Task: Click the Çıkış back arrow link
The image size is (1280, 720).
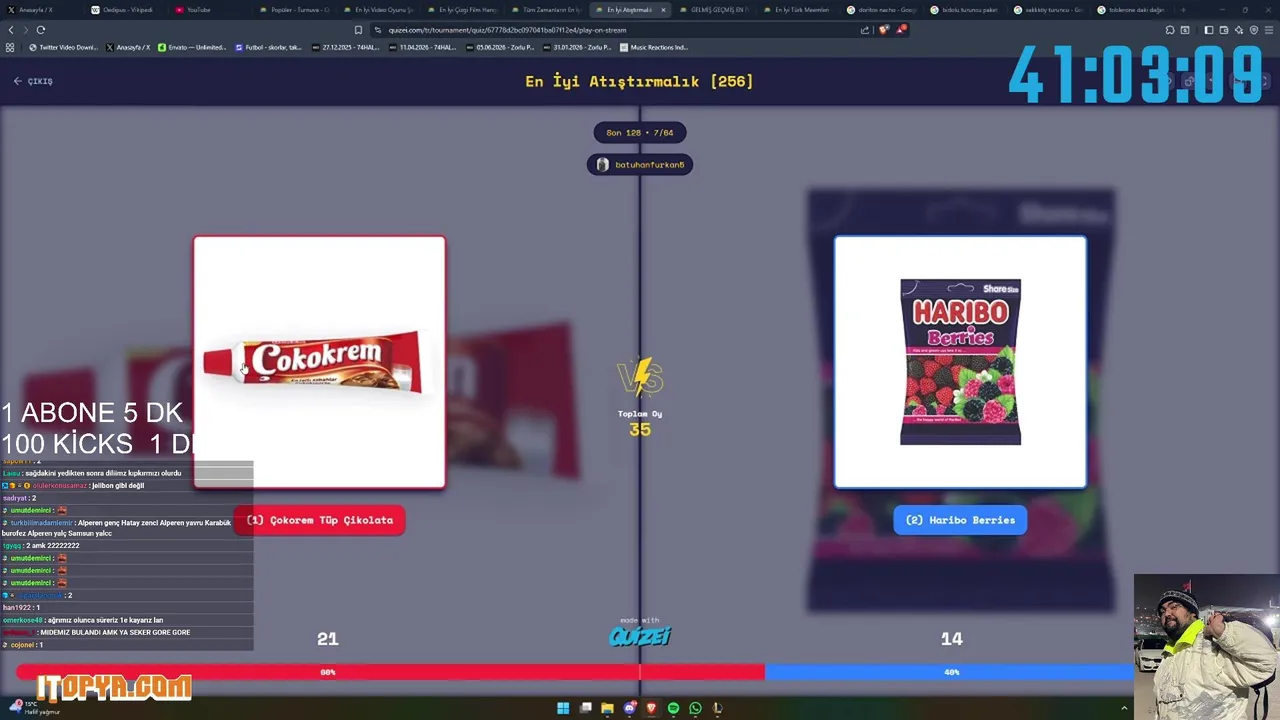Action: point(33,81)
